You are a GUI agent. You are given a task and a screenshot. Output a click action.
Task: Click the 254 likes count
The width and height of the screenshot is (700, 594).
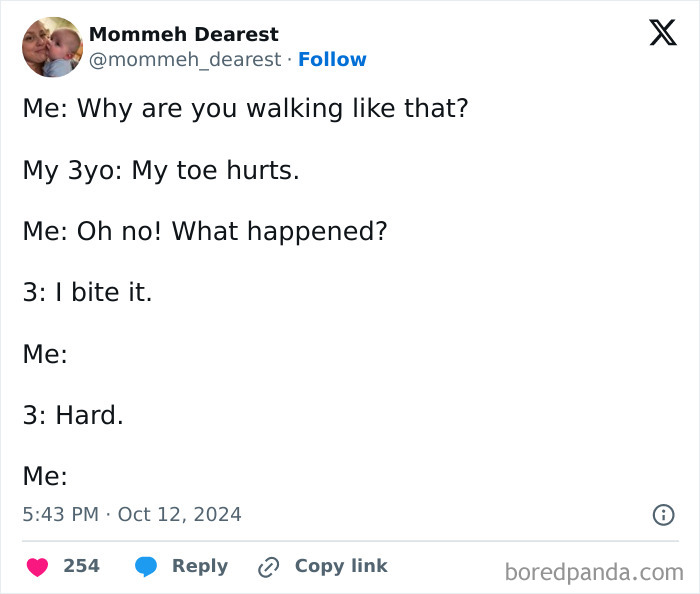coord(81,566)
